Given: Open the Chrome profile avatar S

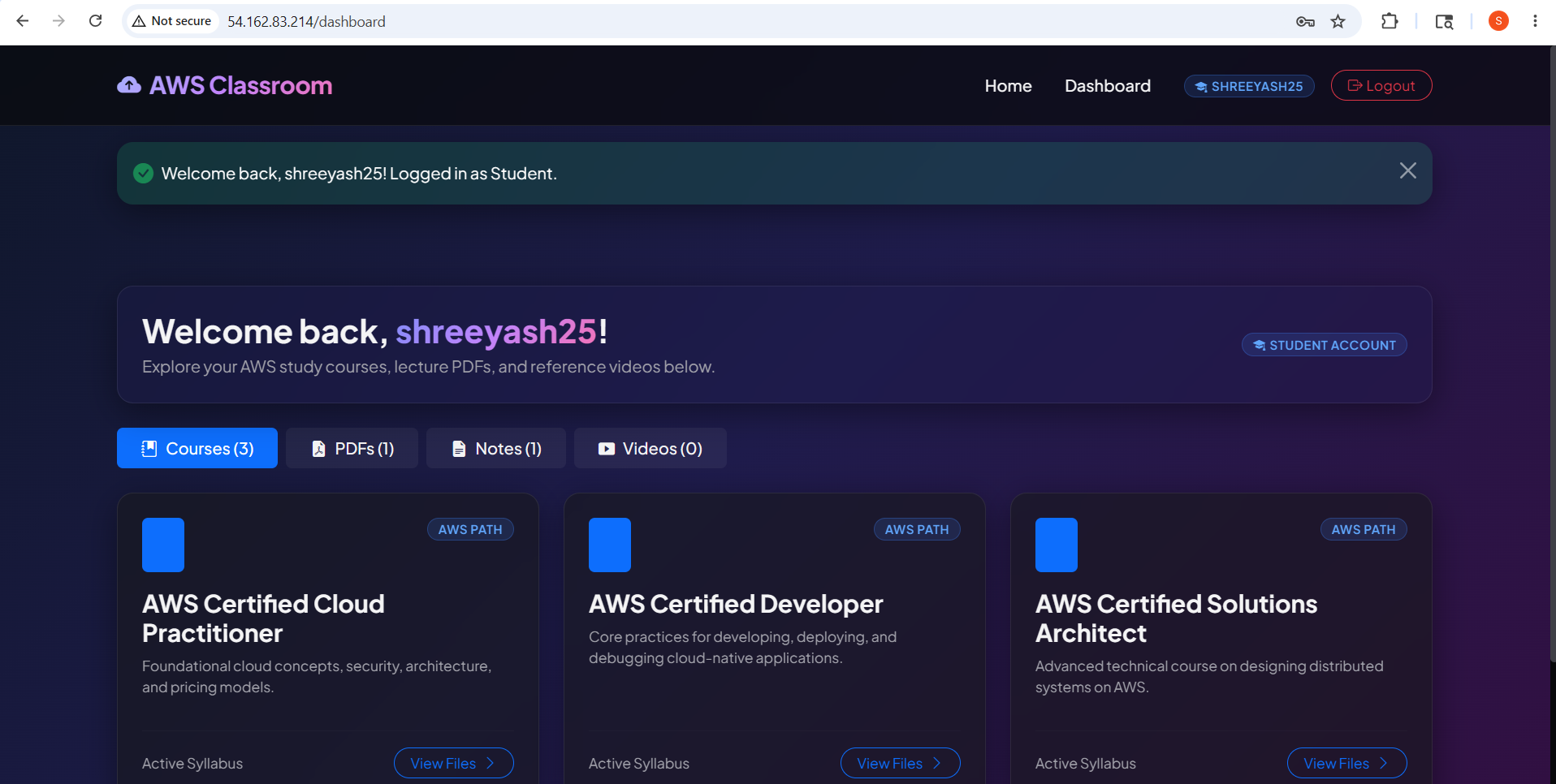Looking at the screenshot, I should pyautogui.click(x=1498, y=21).
